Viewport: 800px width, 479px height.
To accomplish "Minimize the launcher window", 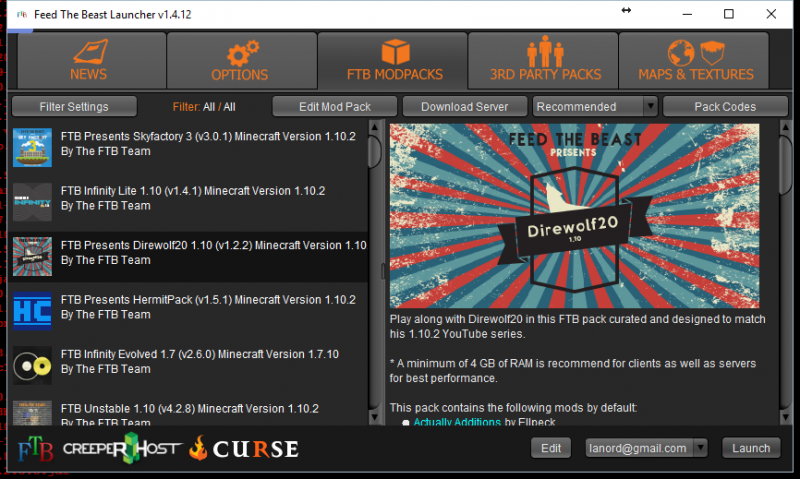I will click(x=687, y=14).
